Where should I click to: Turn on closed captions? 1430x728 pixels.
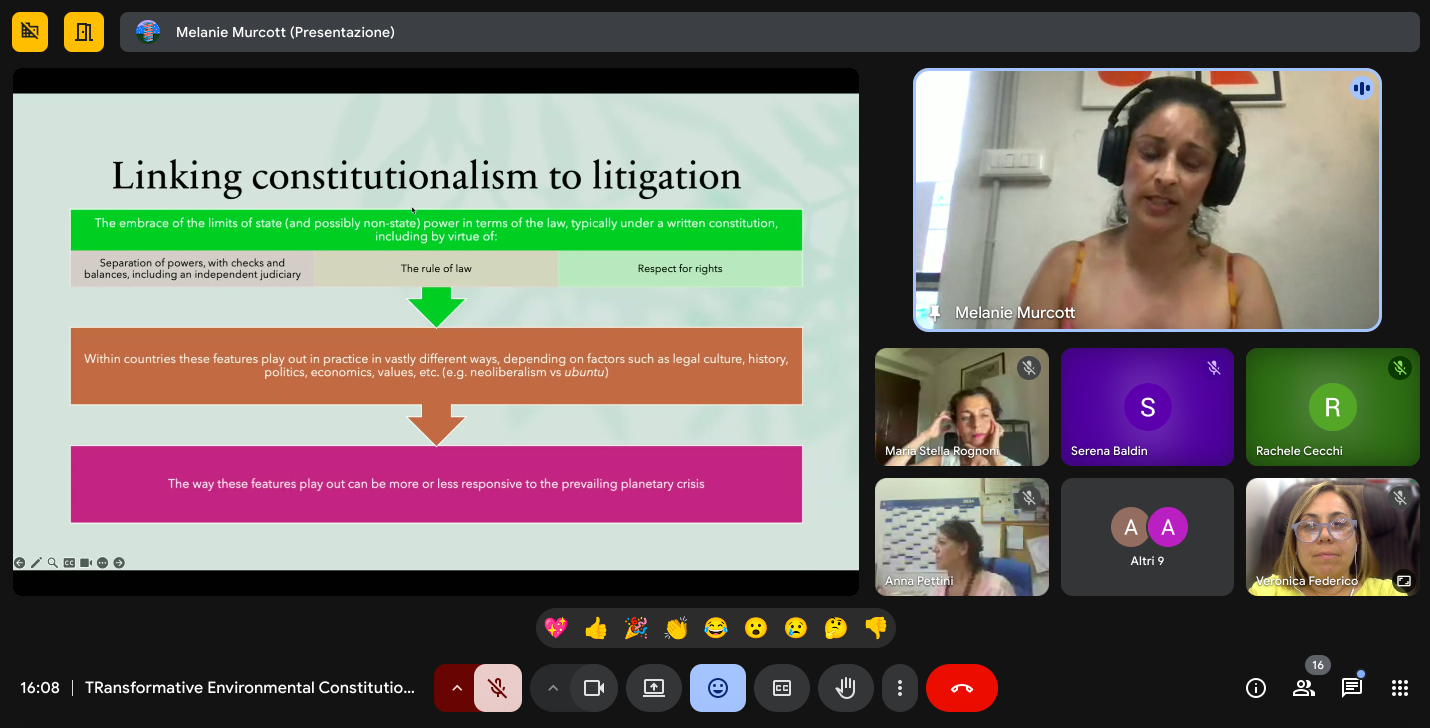pos(781,688)
